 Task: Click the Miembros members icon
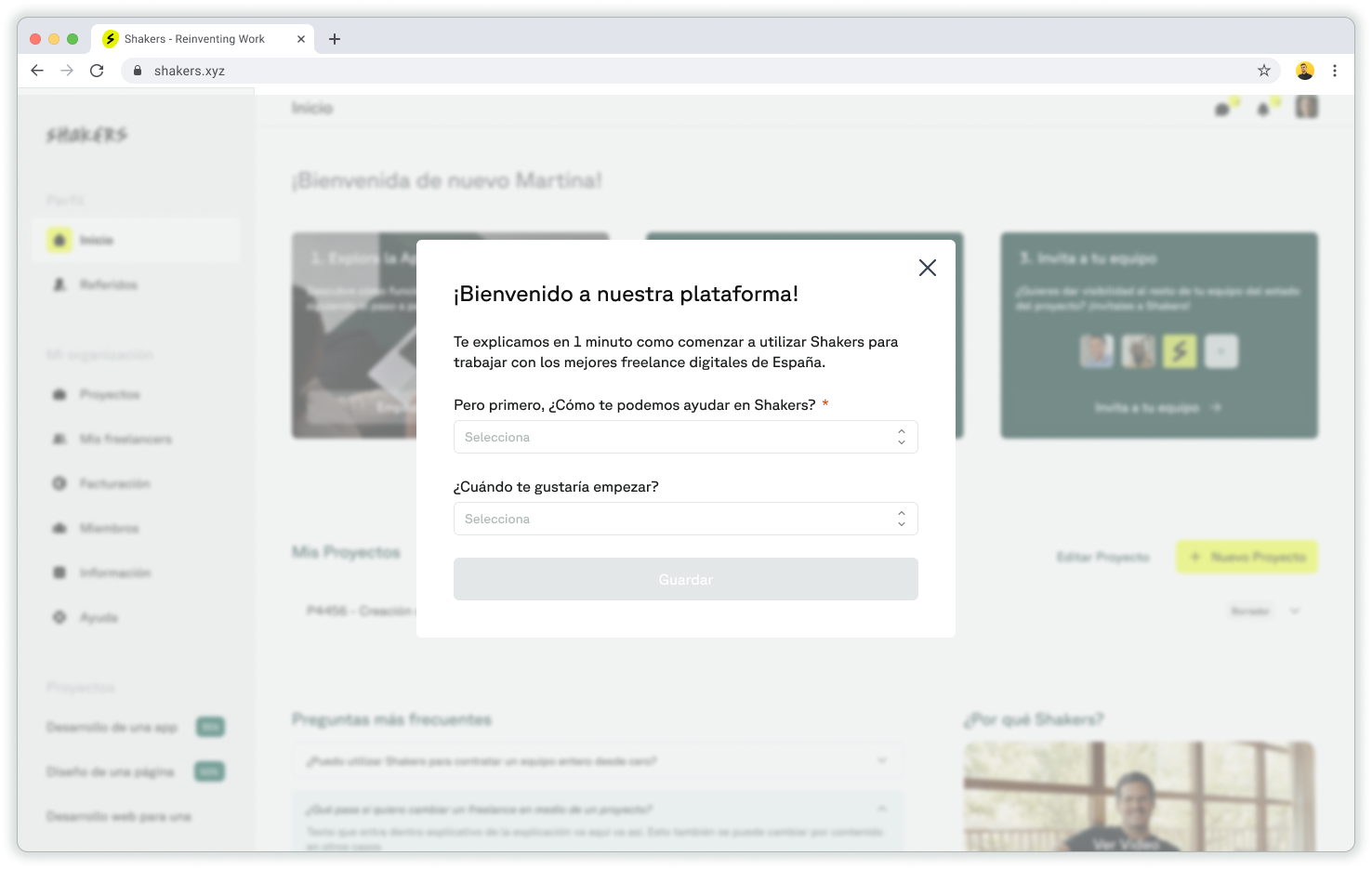(x=59, y=528)
